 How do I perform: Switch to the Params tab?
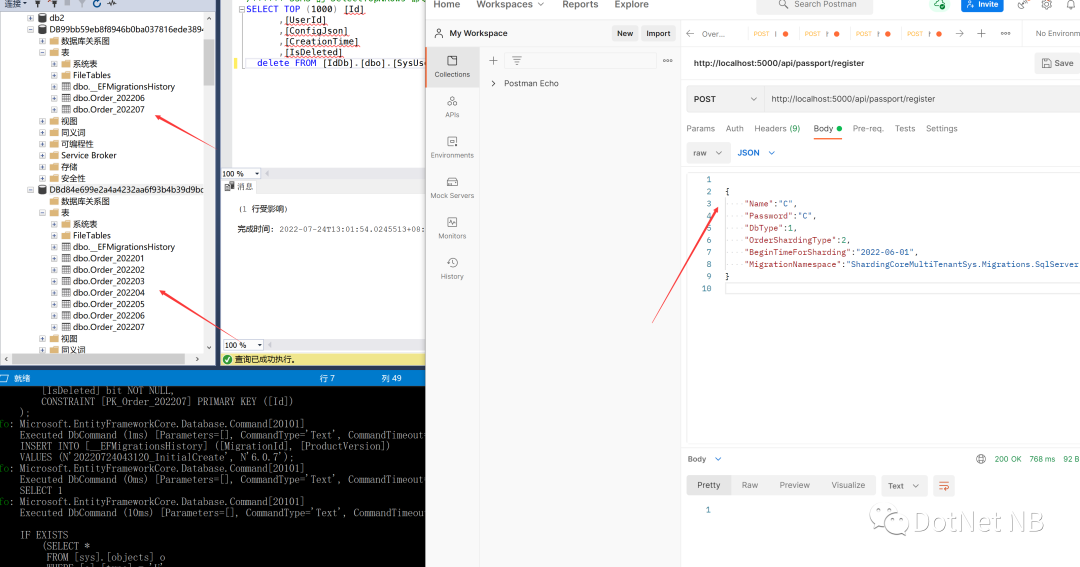pyautogui.click(x=700, y=129)
